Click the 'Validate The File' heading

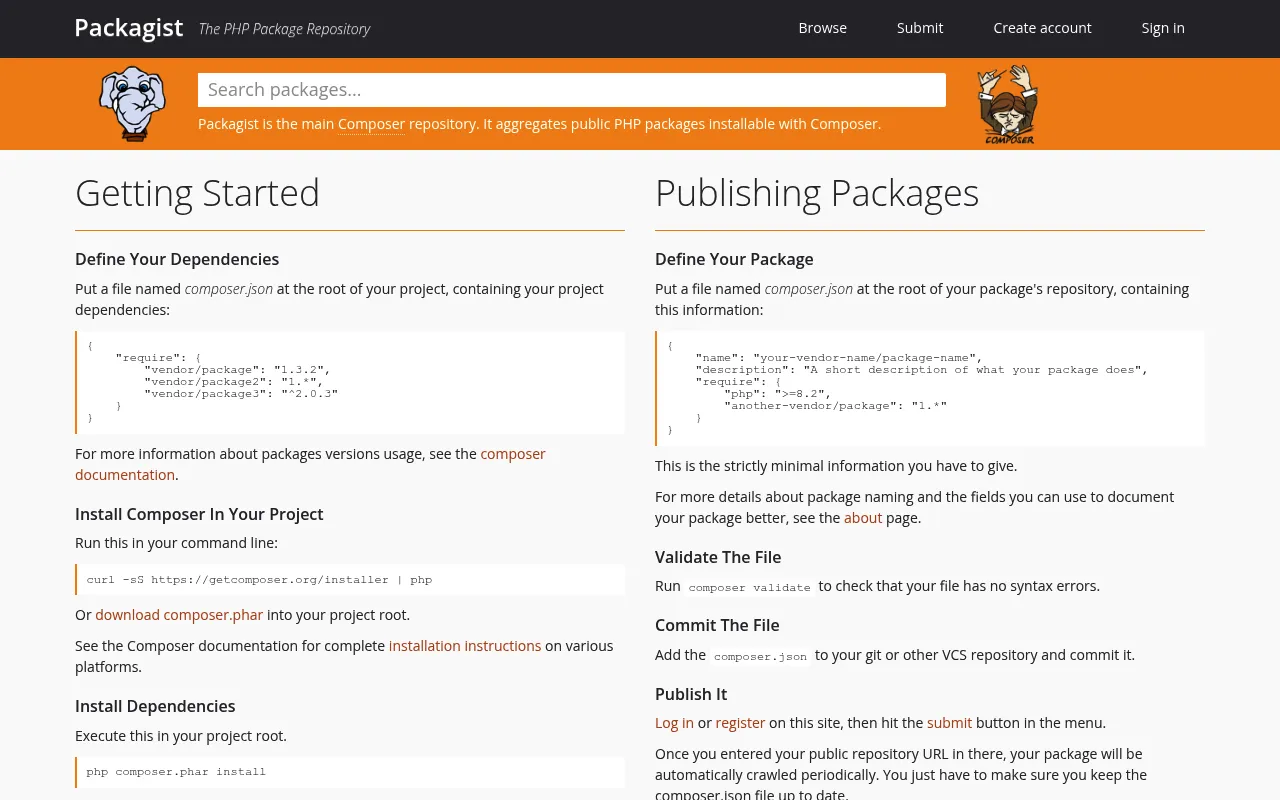click(718, 557)
